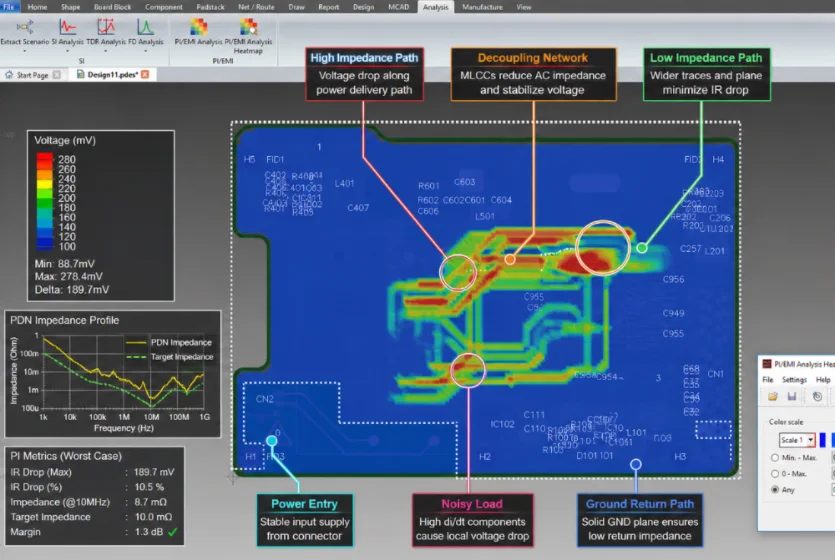The width and height of the screenshot is (835, 560).
Task: Click the H3 mounting hole label
Action: coord(680,457)
